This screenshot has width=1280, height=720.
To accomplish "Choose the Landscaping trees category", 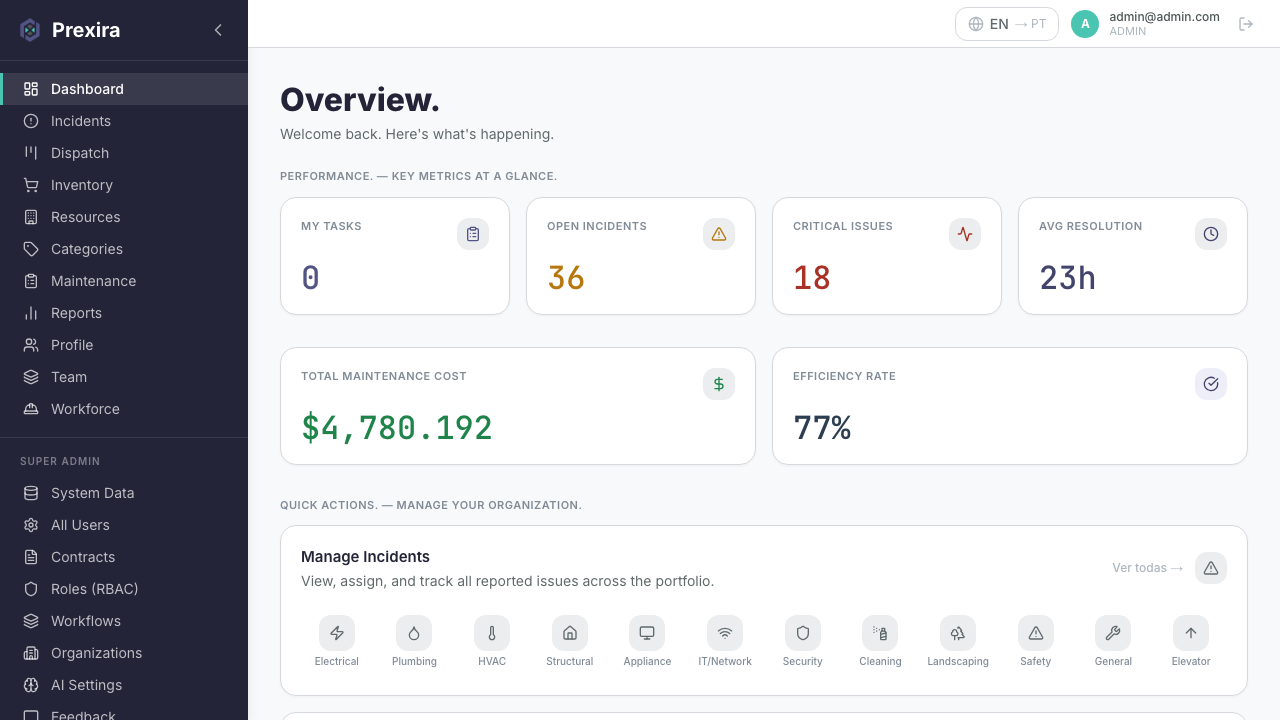I will point(958,641).
